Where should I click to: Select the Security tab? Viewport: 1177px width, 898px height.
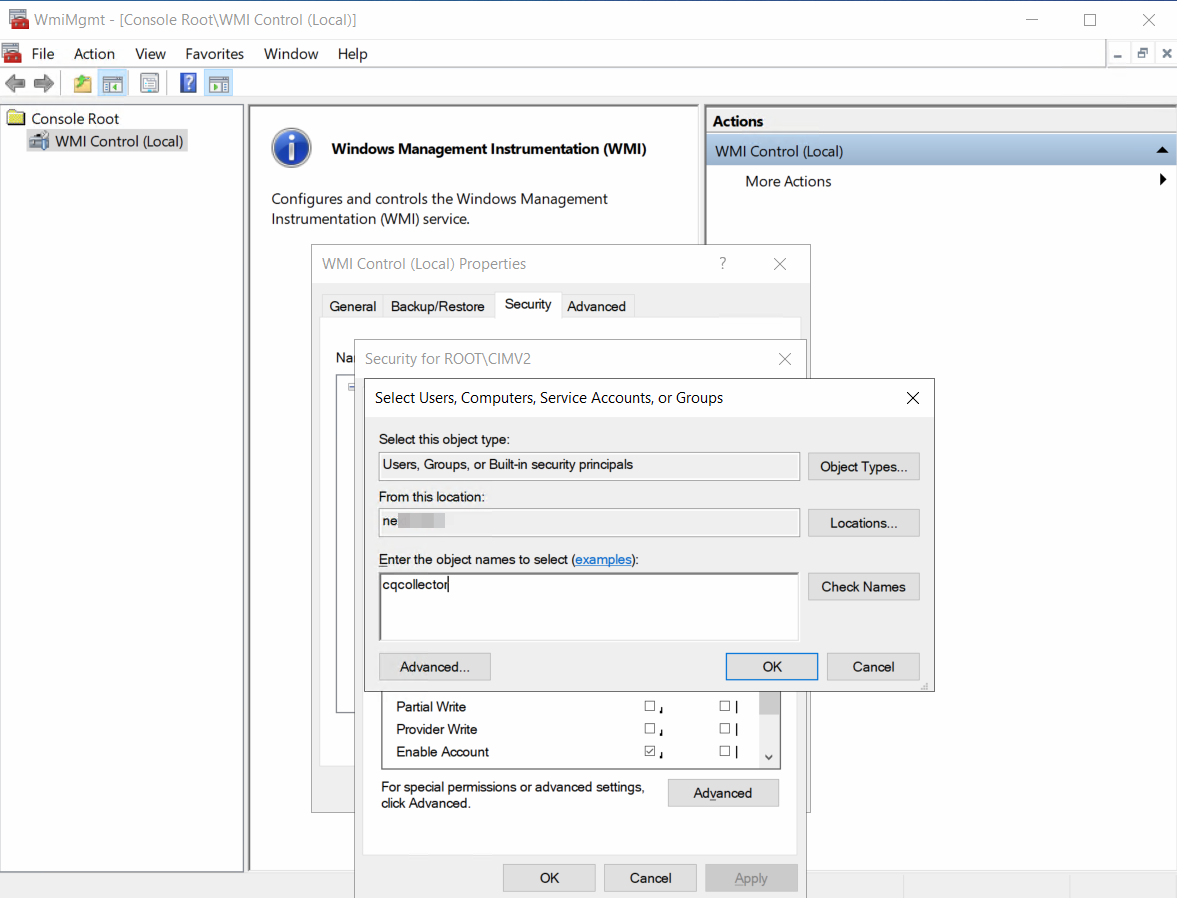[528, 304]
